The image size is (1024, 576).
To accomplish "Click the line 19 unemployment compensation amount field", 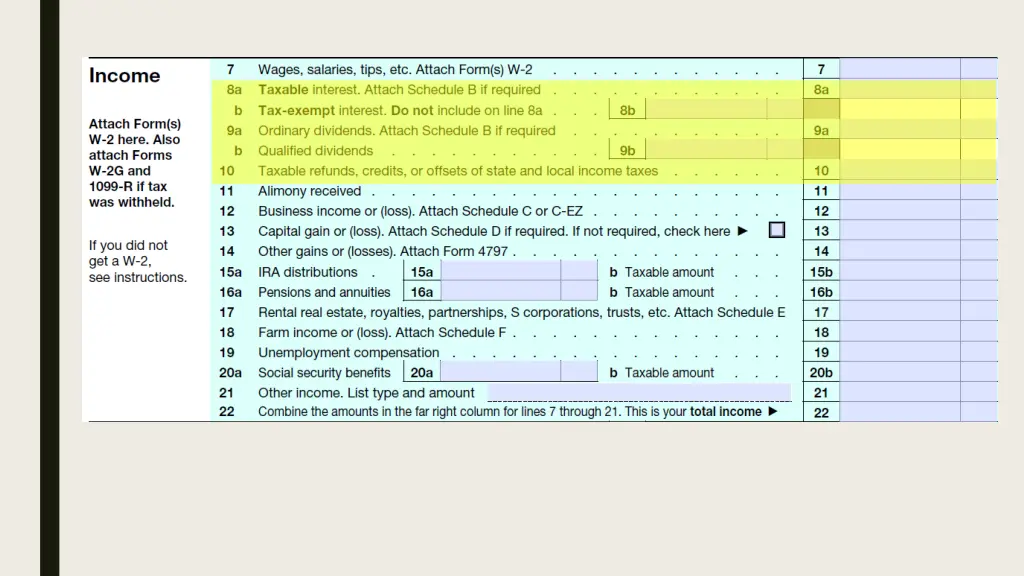I will click(899, 352).
